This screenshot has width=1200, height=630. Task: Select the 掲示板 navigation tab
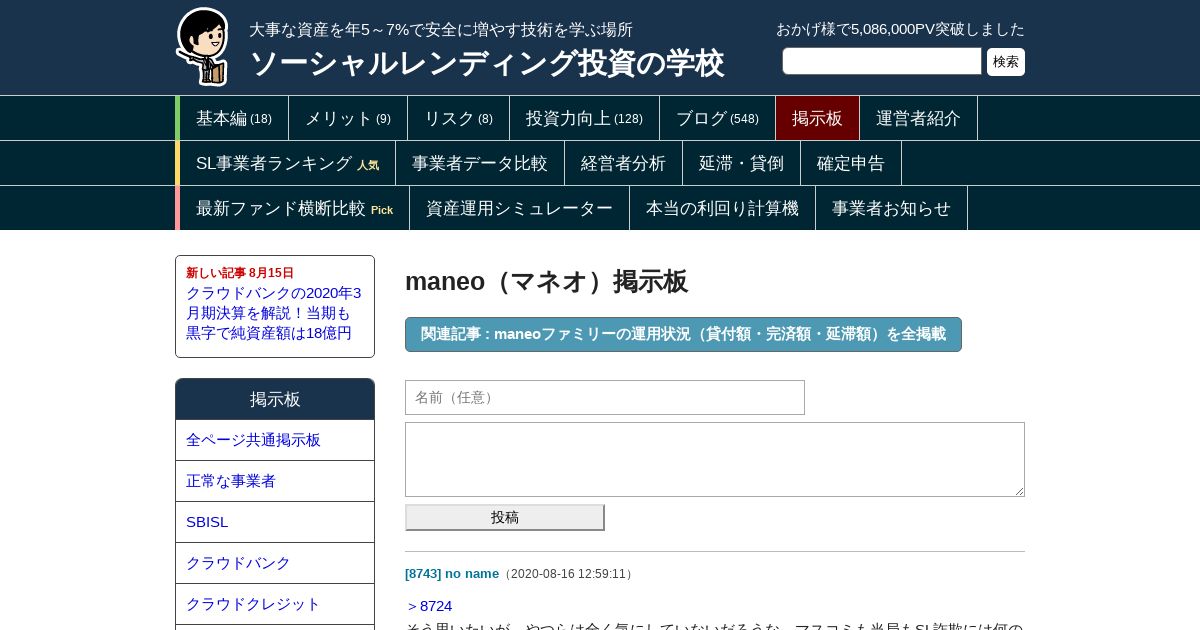point(817,118)
